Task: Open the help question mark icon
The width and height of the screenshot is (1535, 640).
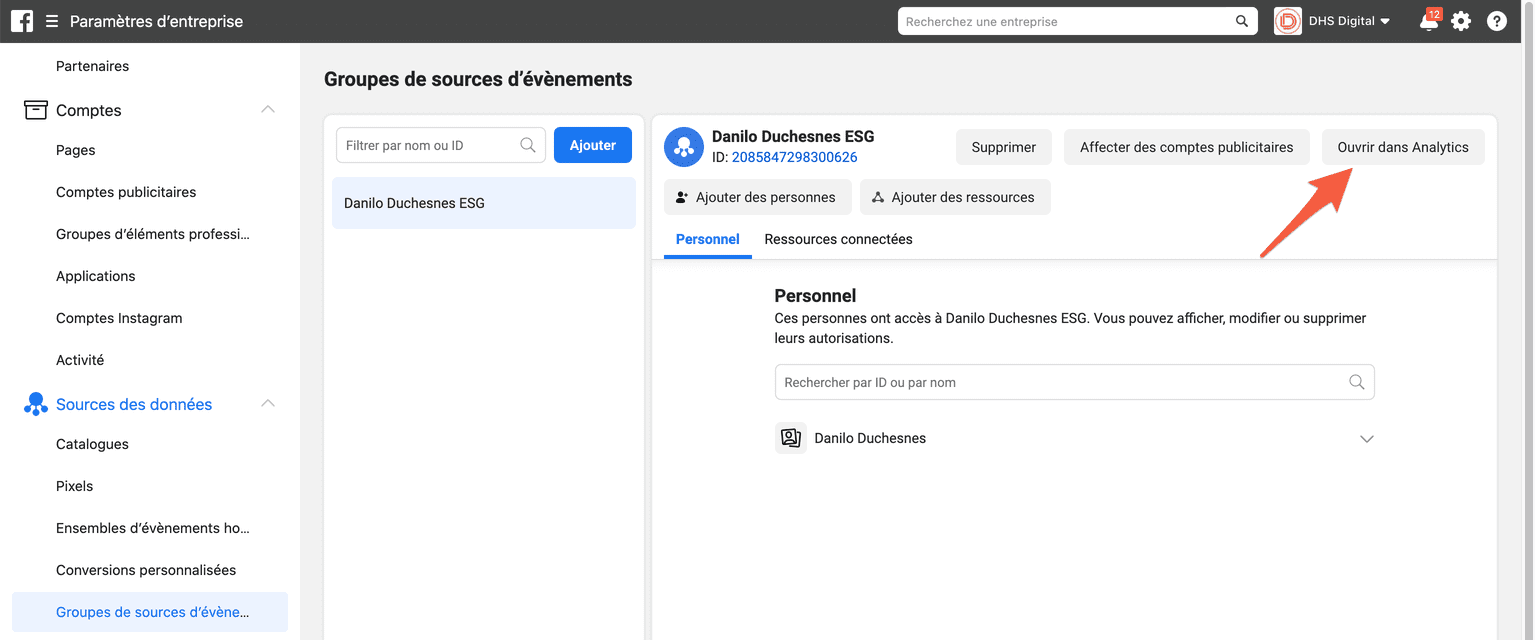Action: (1497, 21)
